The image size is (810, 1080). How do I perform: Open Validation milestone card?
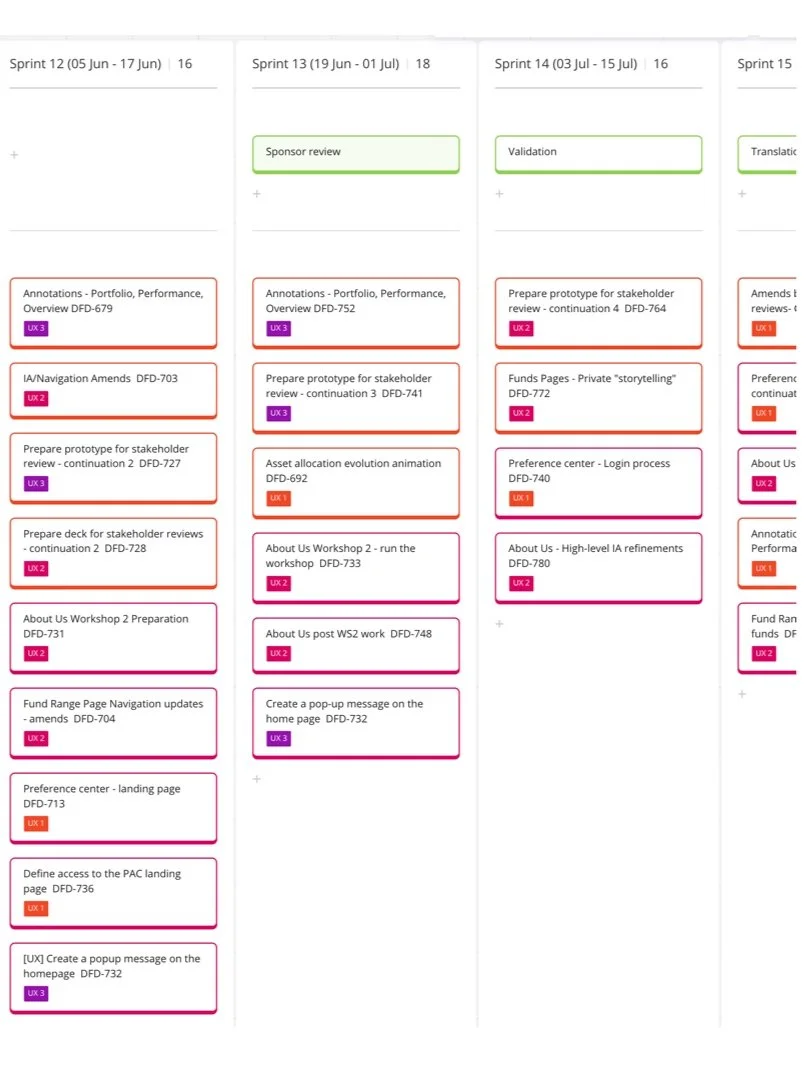[x=598, y=154]
